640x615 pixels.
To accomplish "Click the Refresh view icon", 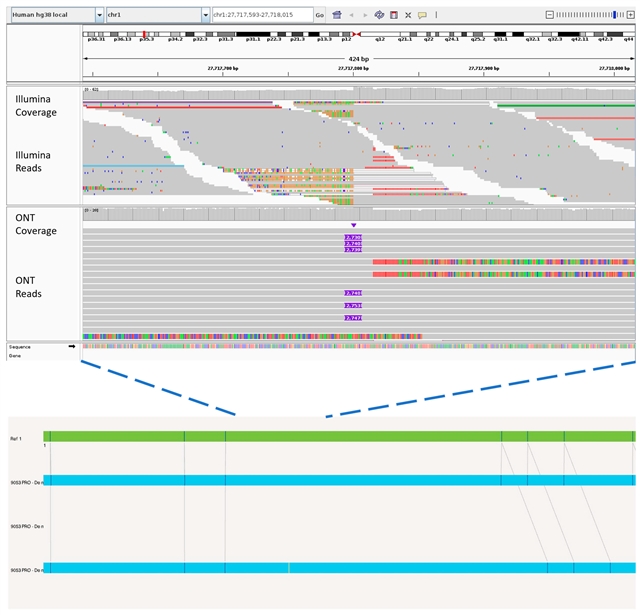I will click(x=379, y=16).
